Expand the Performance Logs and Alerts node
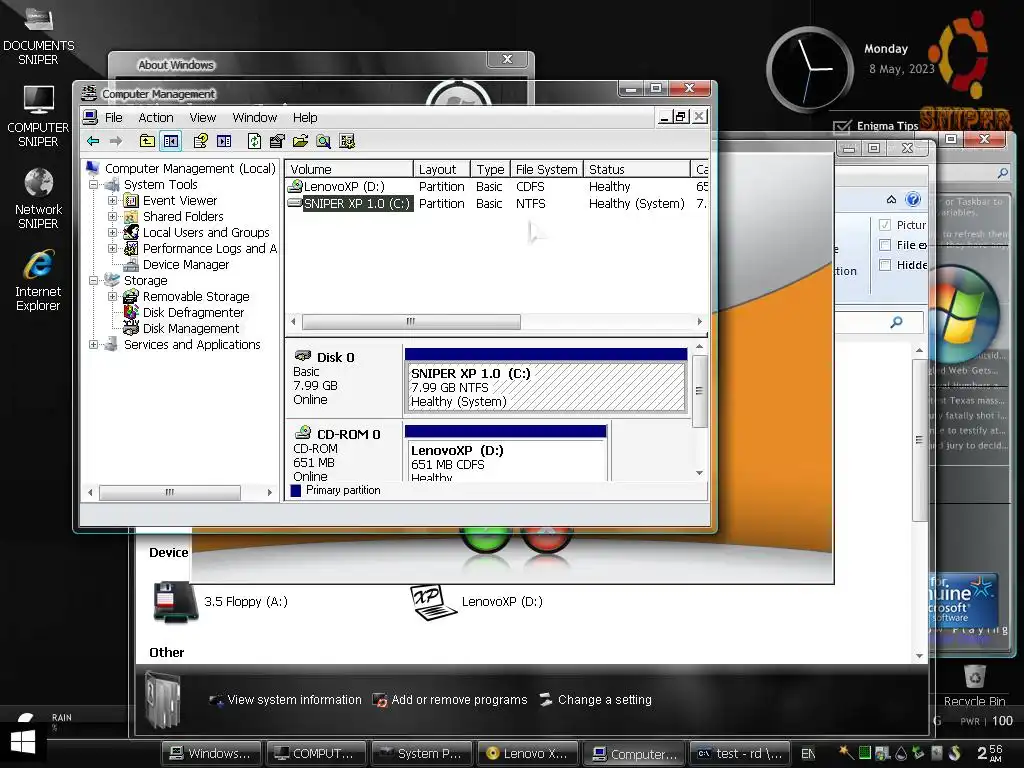The image size is (1024, 768). point(112,248)
